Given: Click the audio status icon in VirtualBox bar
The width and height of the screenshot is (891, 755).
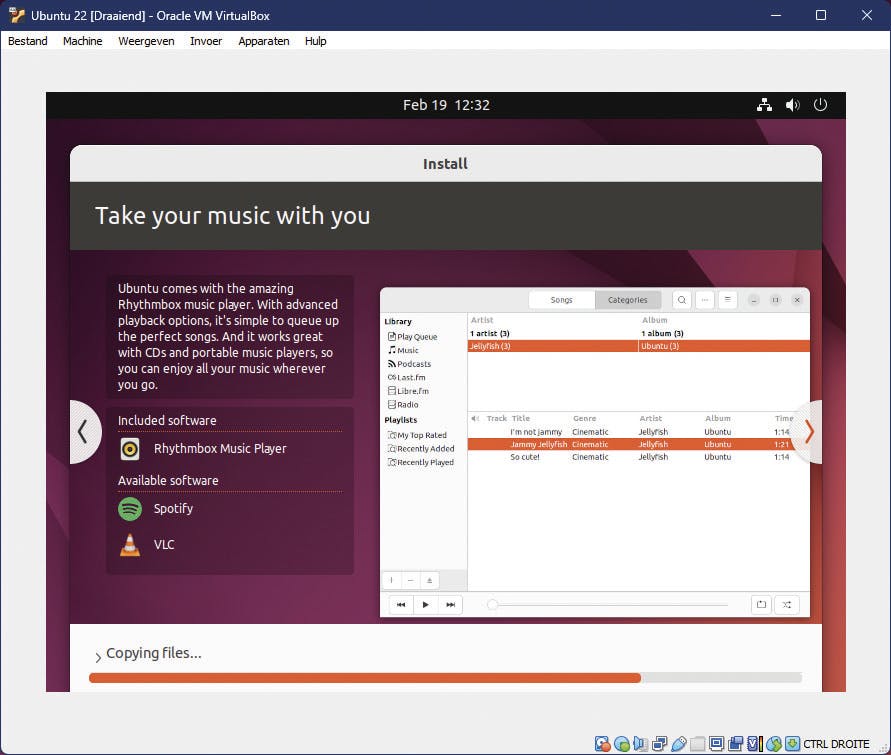Looking at the screenshot, I should [x=640, y=744].
